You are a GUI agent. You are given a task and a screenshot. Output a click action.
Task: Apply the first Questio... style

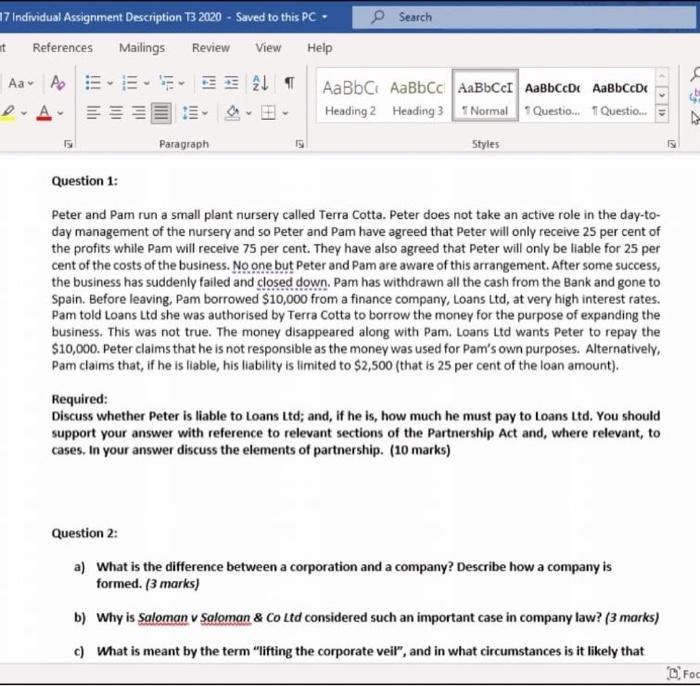click(x=553, y=95)
